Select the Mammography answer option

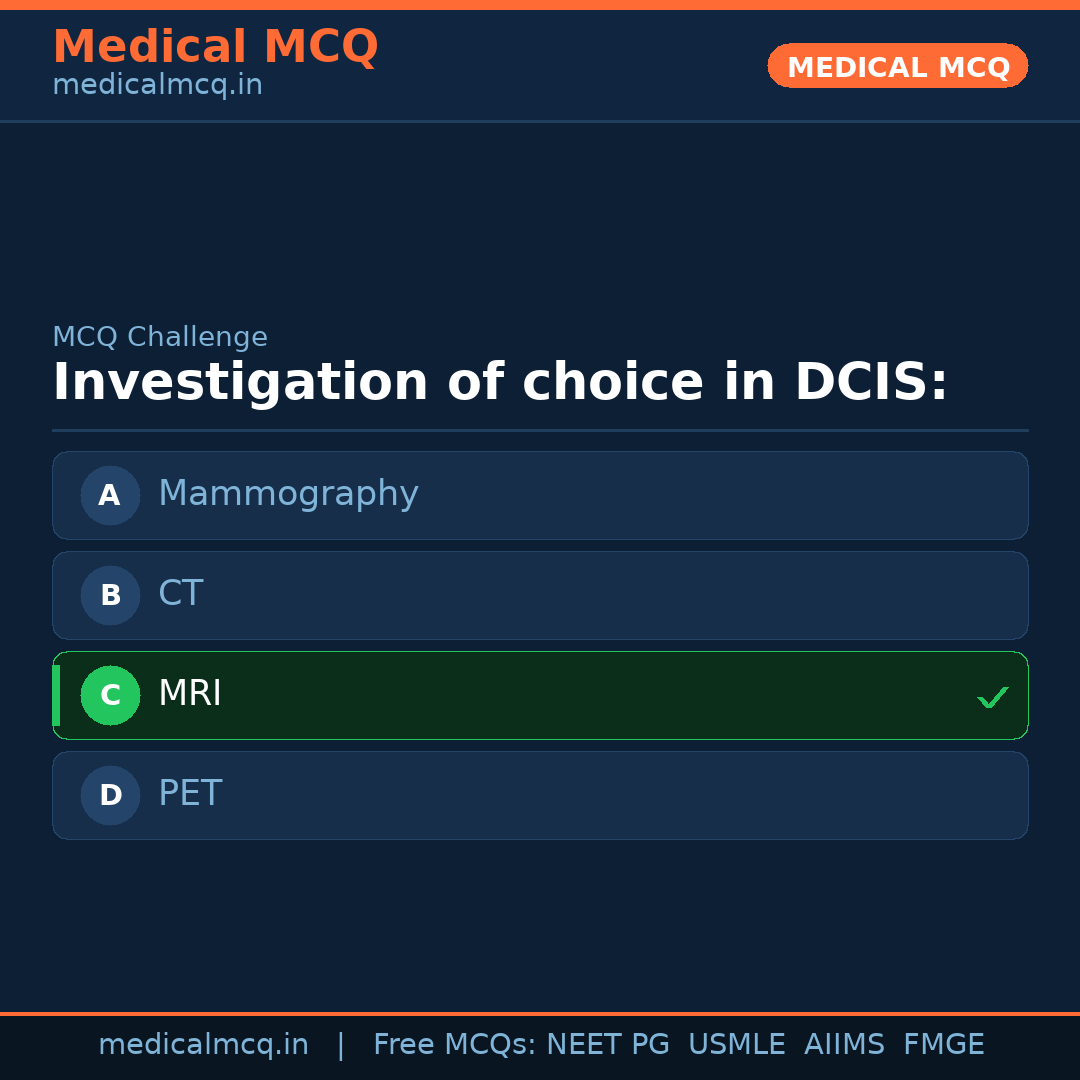coord(540,495)
